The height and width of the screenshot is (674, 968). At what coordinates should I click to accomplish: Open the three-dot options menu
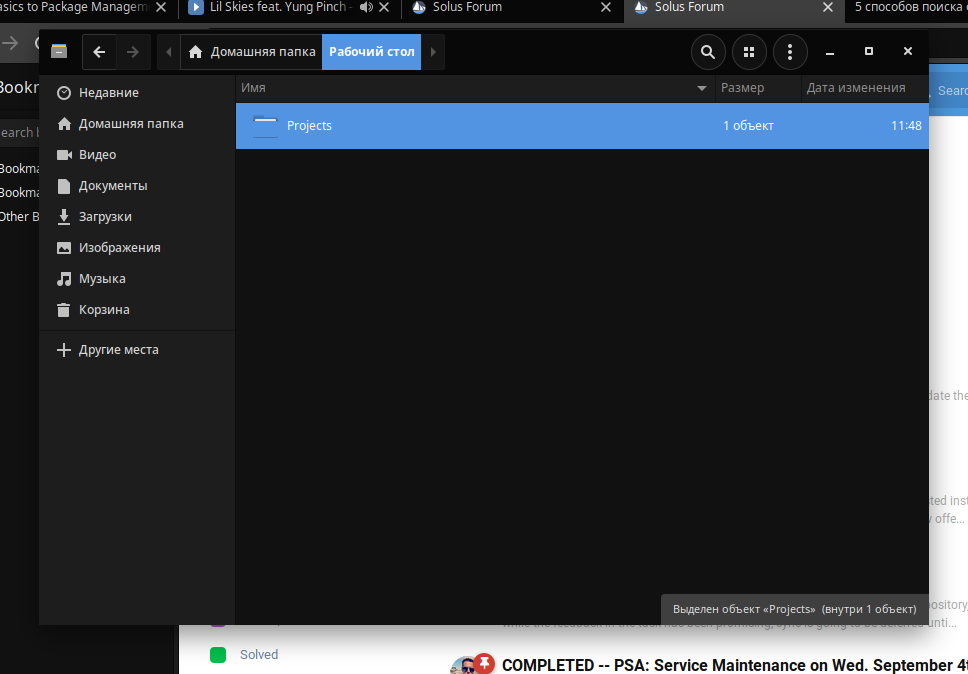(x=790, y=52)
